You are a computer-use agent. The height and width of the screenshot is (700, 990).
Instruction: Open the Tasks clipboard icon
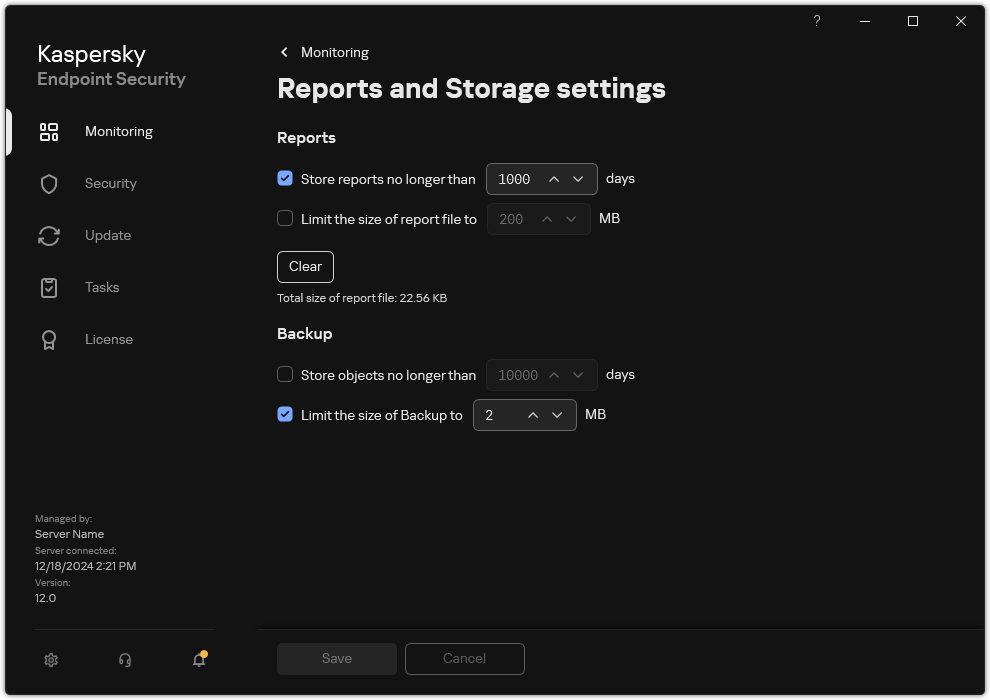[x=48, y=287]
